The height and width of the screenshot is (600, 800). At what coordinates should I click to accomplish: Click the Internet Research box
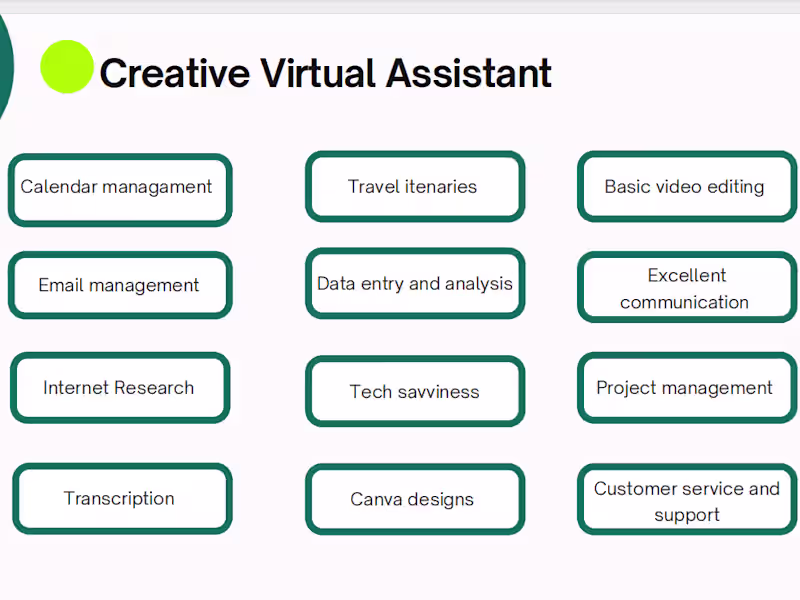point(119,388)
